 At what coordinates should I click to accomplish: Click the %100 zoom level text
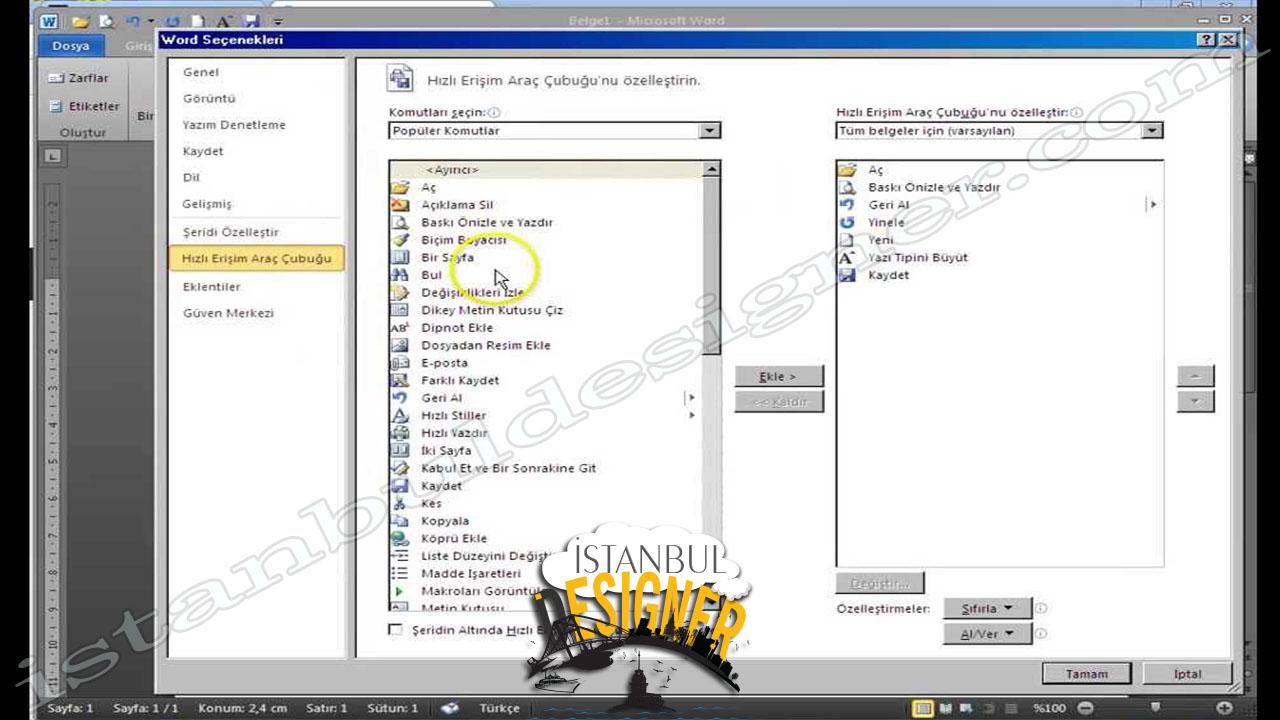1049,708
